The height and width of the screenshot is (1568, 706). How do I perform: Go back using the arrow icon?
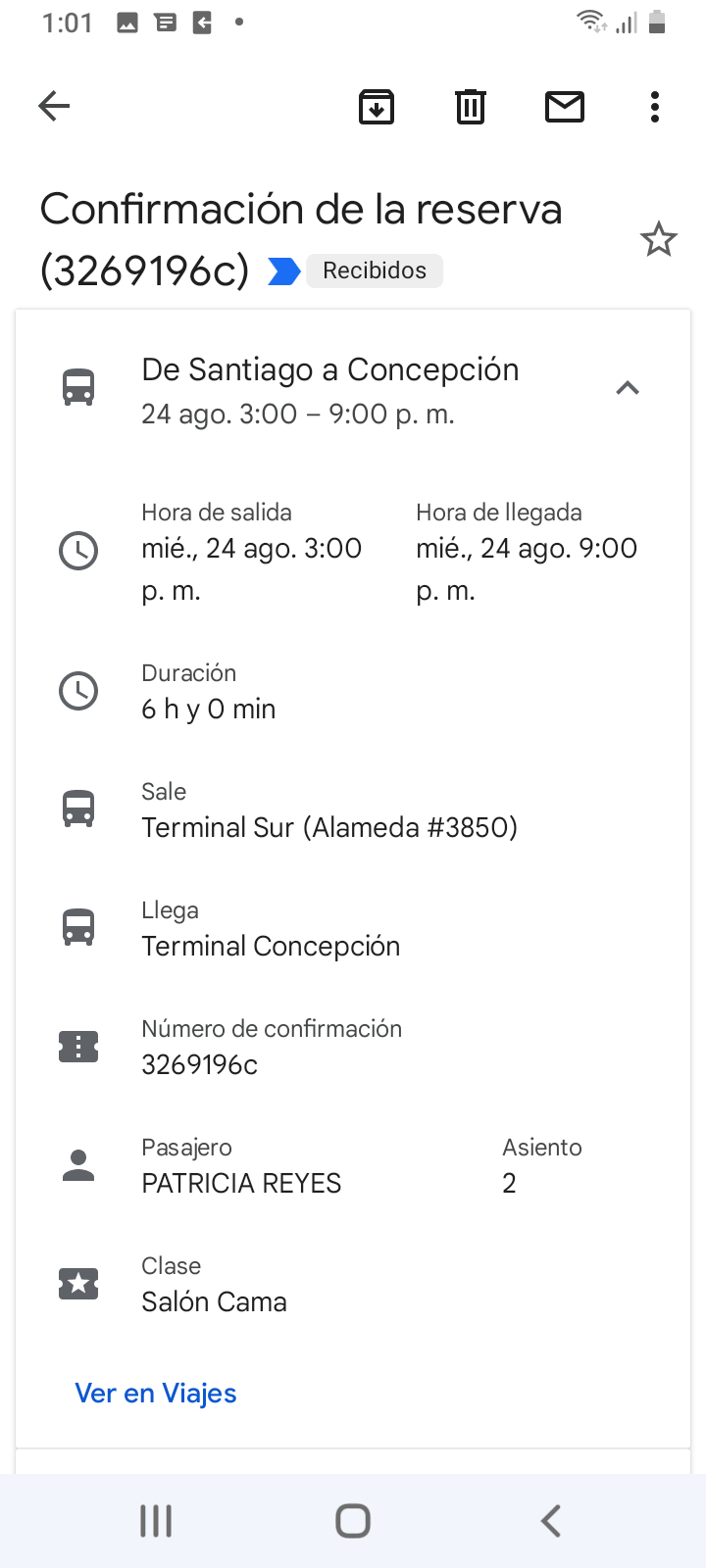click(54, 106)
